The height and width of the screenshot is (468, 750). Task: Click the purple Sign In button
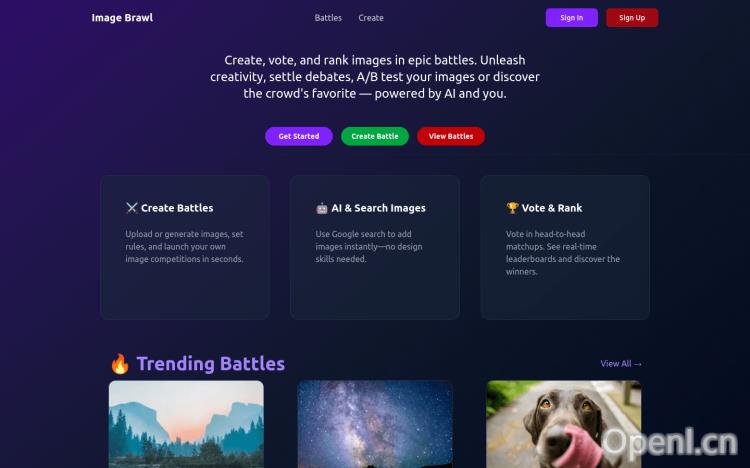(572, 18)
